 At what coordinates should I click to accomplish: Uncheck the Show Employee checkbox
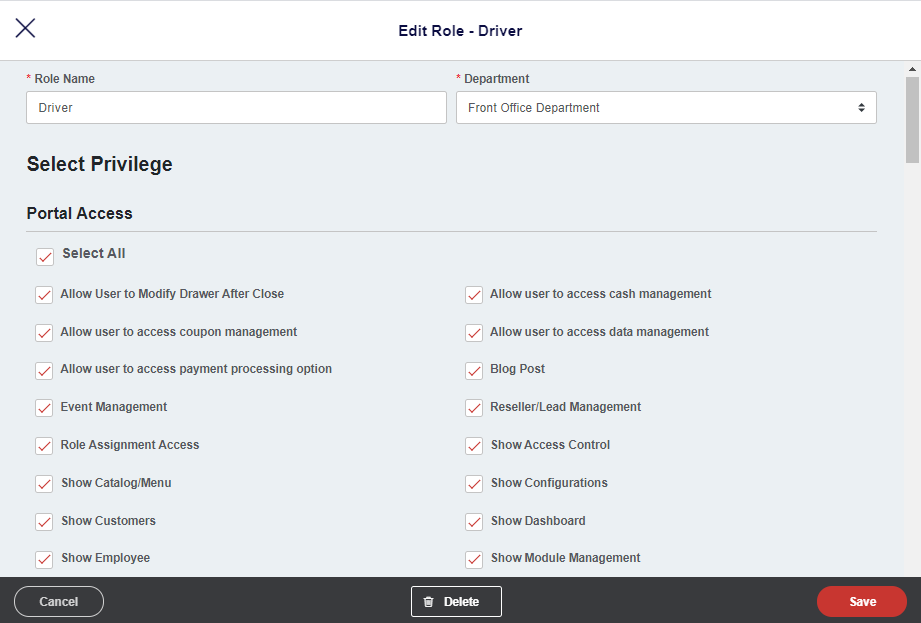pos(44,559)
